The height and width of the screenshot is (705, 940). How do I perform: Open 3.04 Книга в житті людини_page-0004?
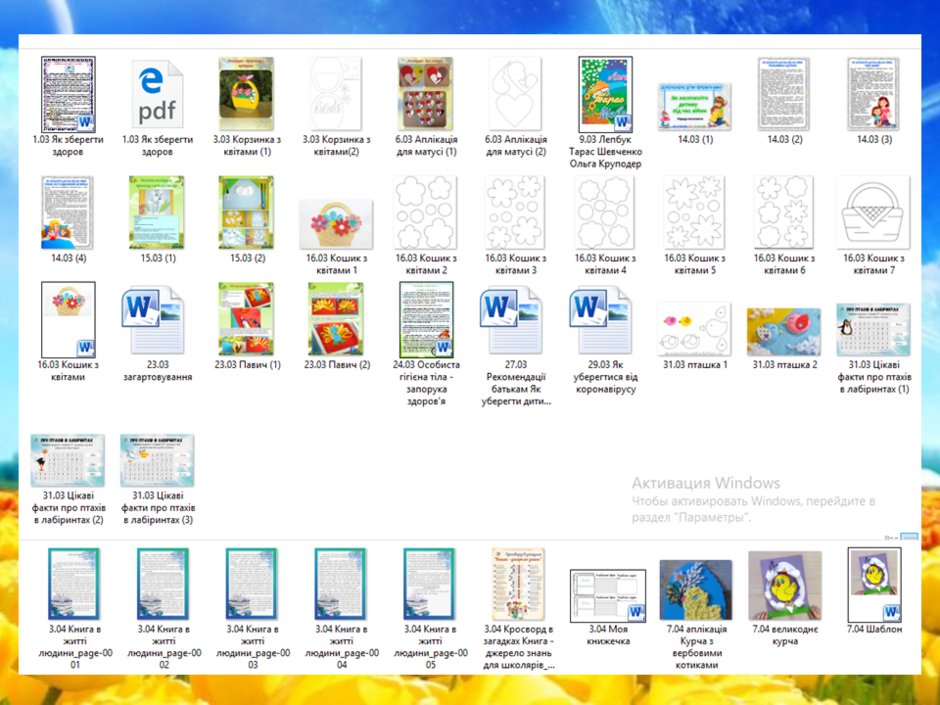[340, 584]
